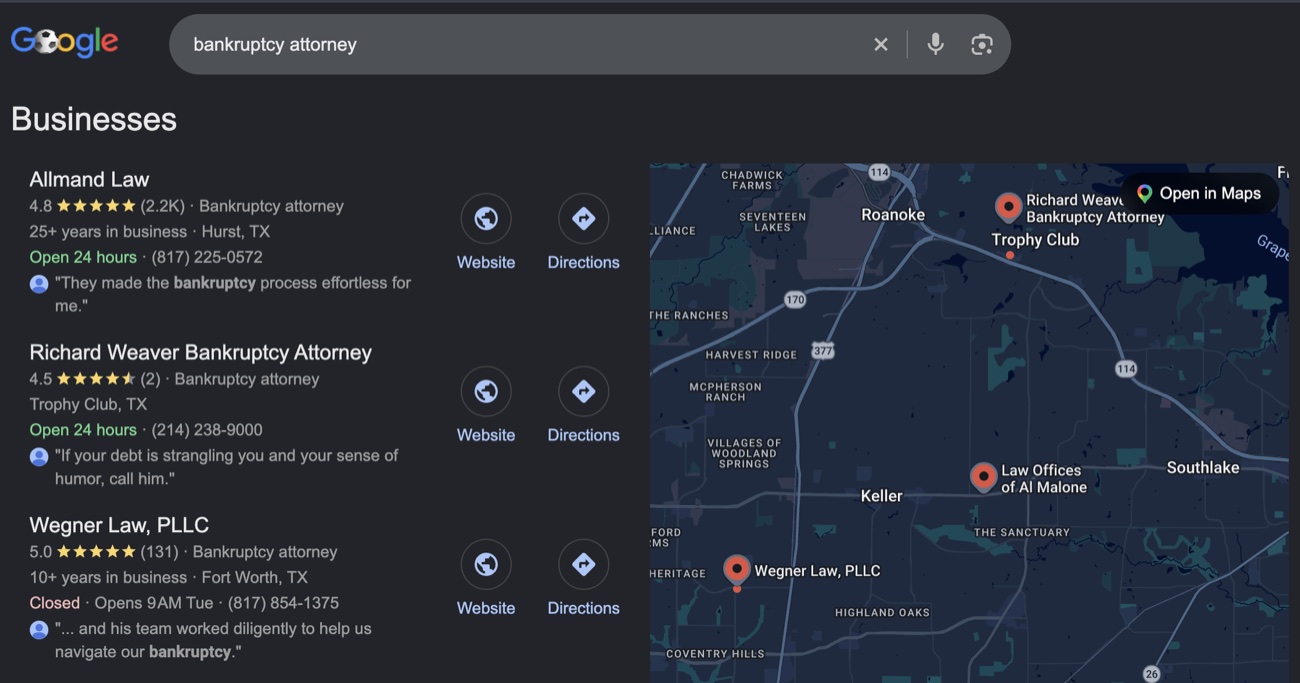Click Trophy Club map label

1035,240
